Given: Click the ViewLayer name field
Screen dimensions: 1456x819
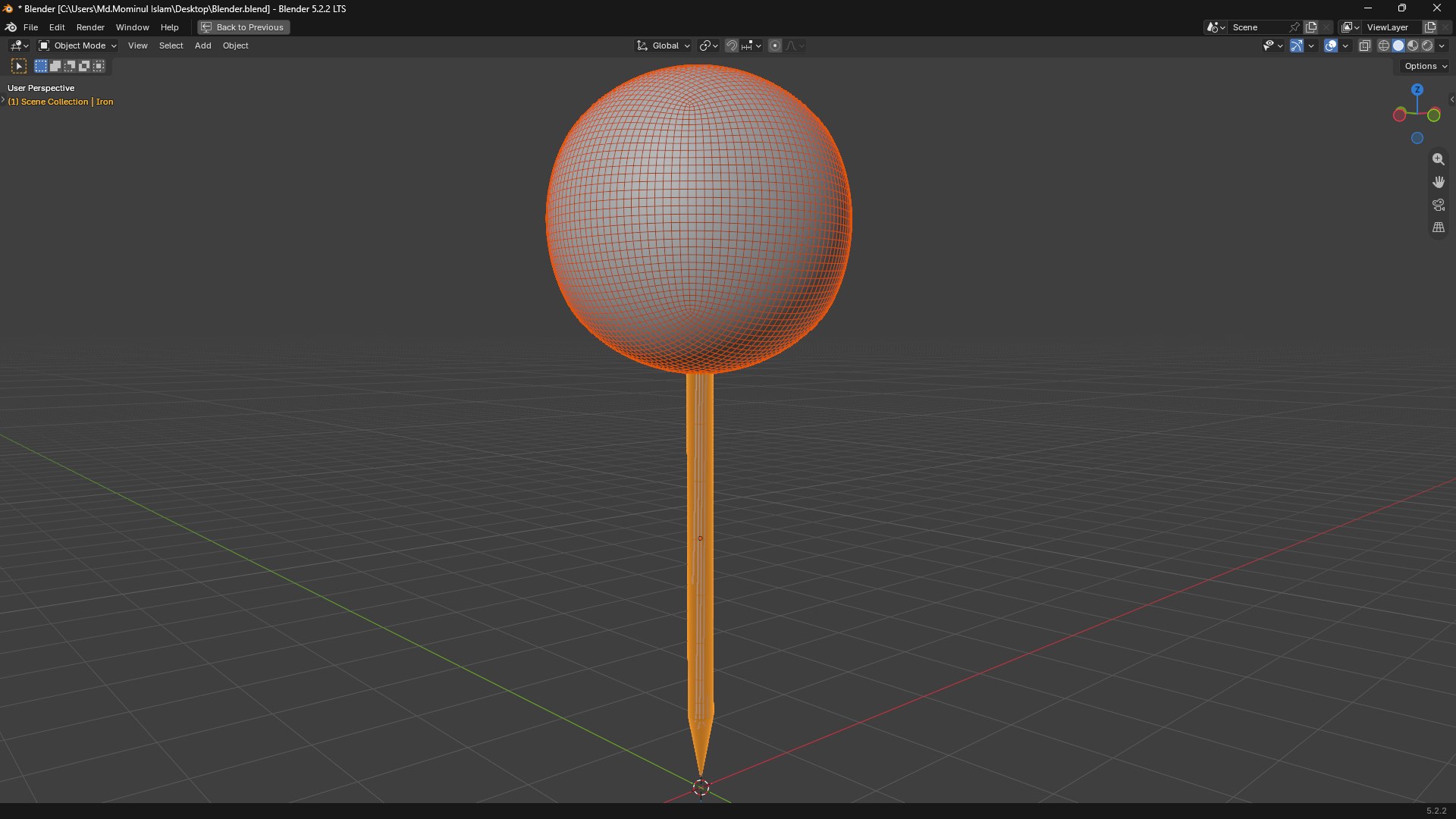Looking at the screenshot, I should tap(1392, 27).
